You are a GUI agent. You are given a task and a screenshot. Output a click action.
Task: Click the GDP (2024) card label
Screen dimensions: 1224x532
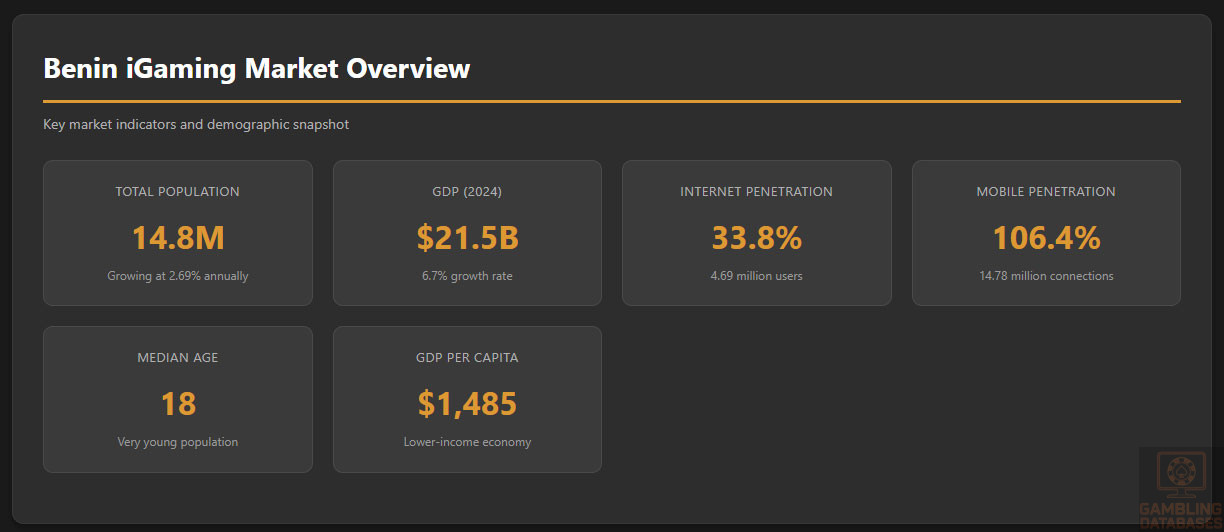pos(467,191)
